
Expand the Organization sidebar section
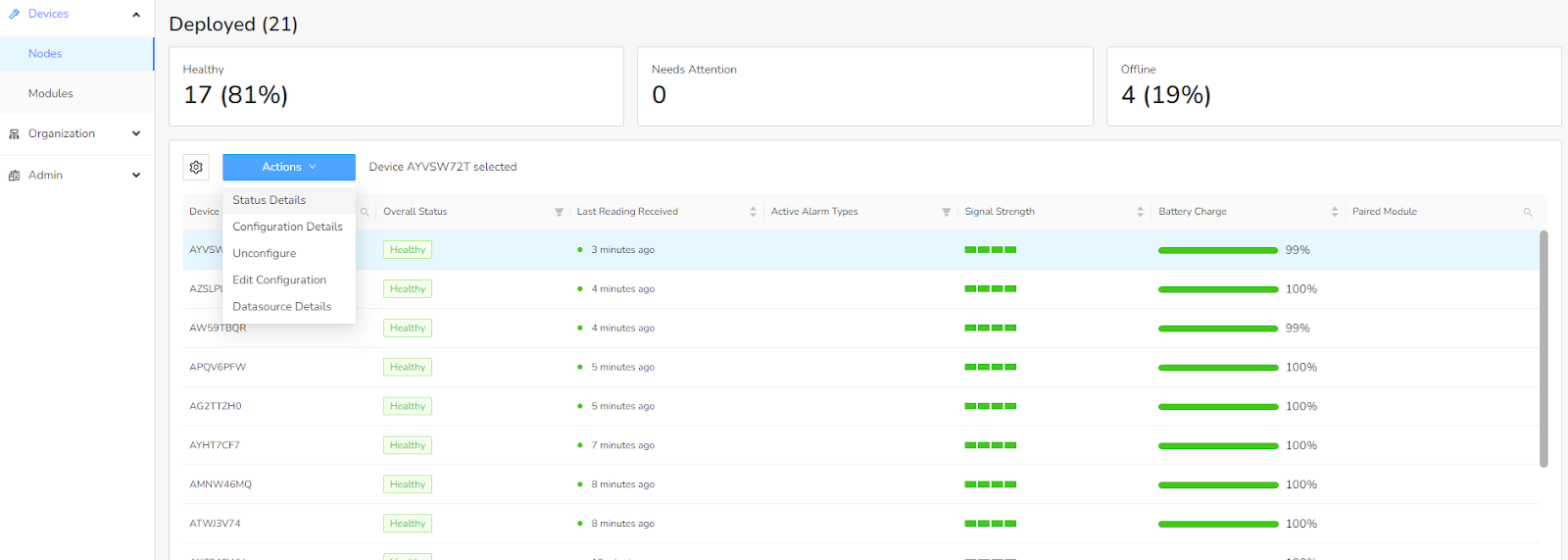(x=136, y=133)
